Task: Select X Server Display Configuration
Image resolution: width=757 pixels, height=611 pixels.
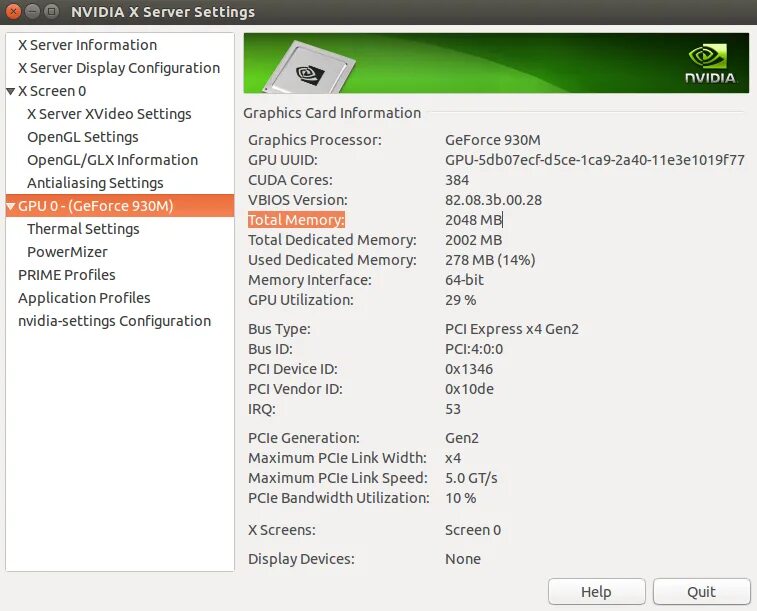Action: pos(119,68)
